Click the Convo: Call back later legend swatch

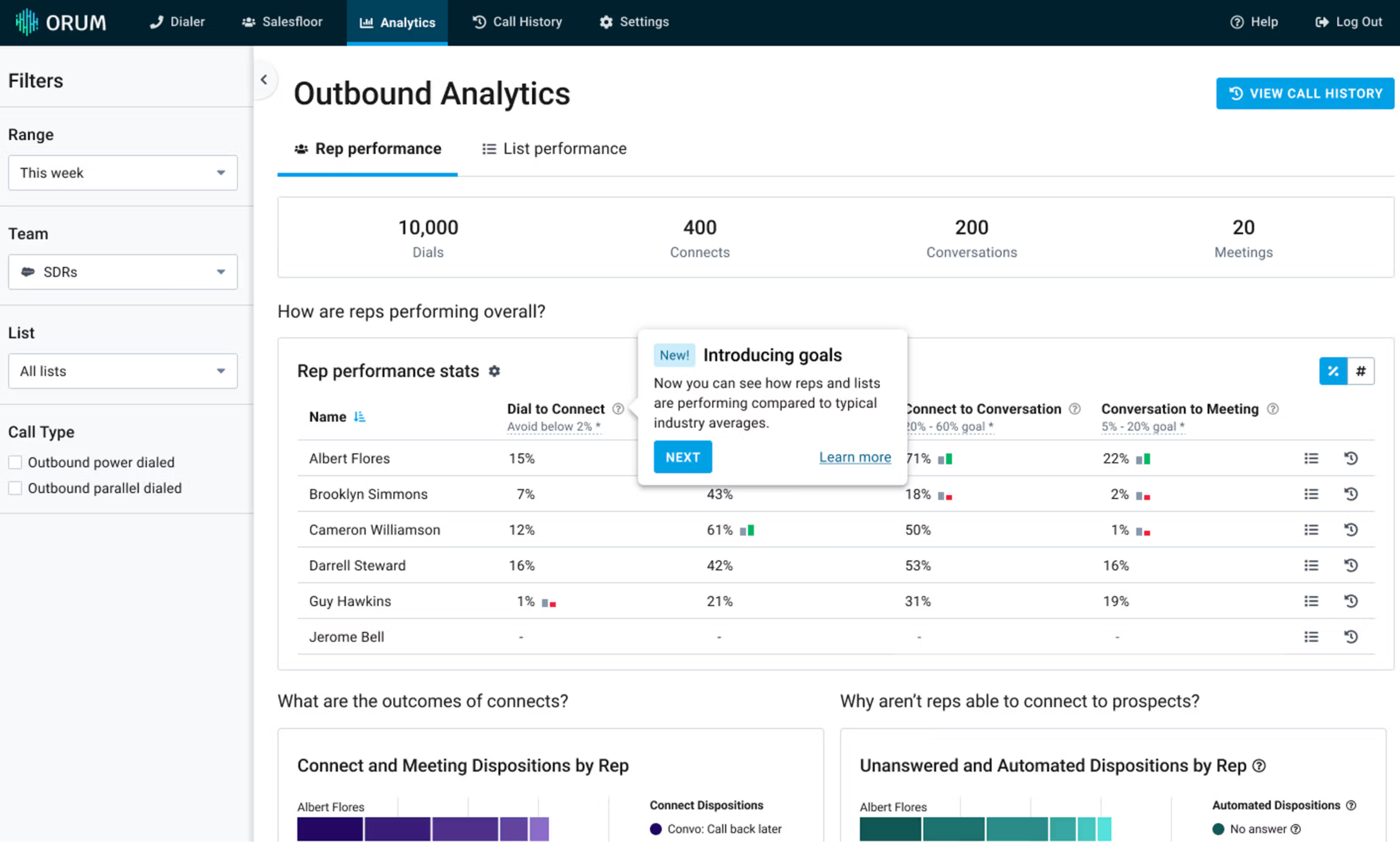pyautogui.click(x=655, y=829)
